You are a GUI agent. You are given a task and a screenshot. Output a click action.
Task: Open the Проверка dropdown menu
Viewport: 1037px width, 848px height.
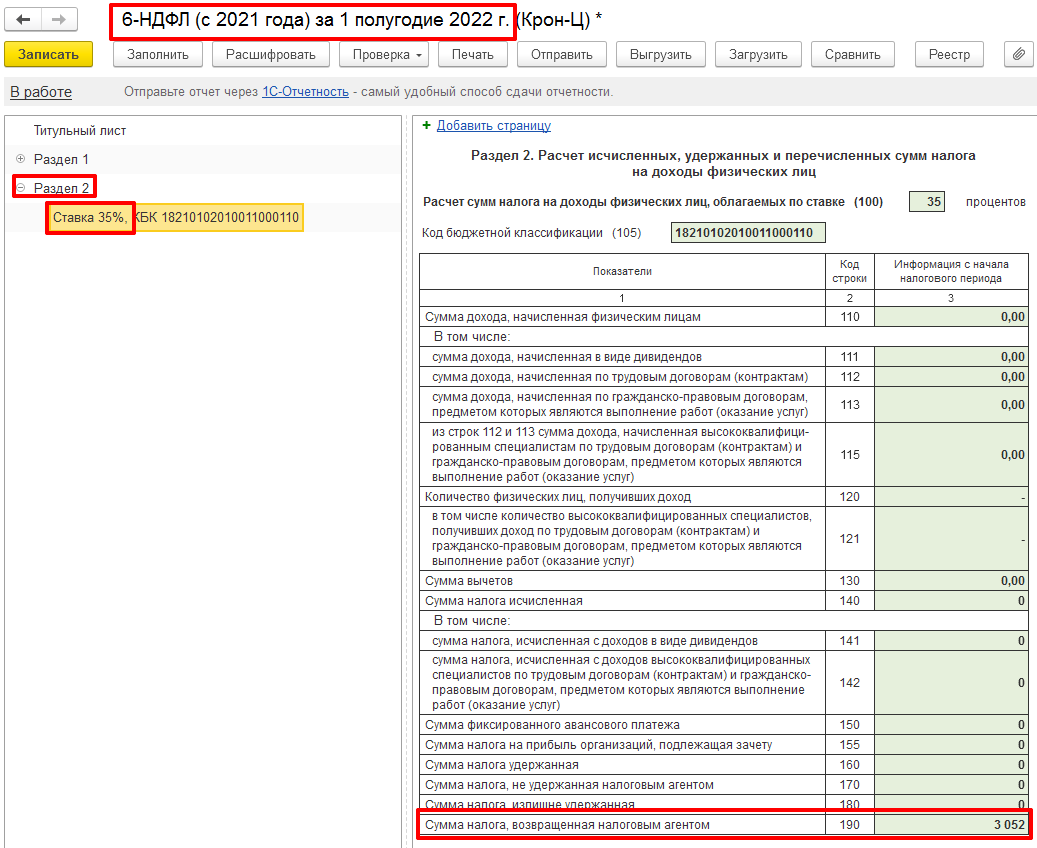[x=384, y=54]
